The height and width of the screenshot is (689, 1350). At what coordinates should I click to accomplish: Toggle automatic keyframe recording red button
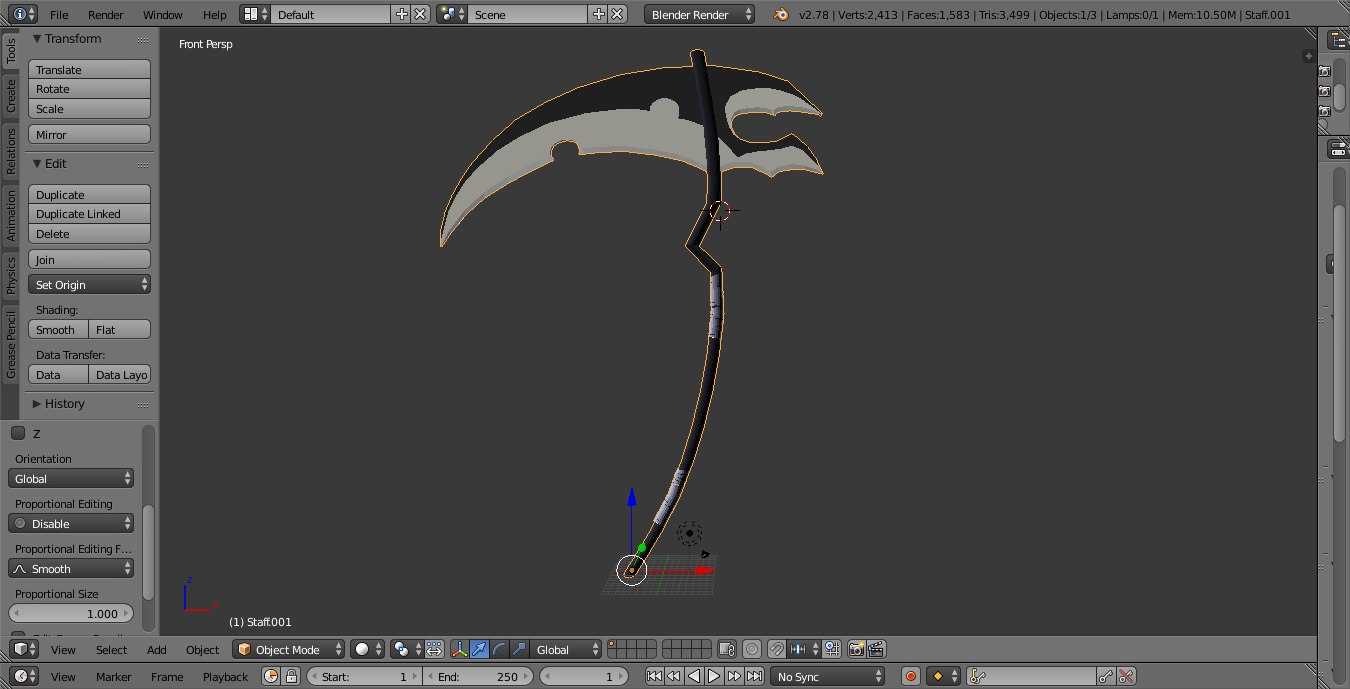[x=911, y=676]
